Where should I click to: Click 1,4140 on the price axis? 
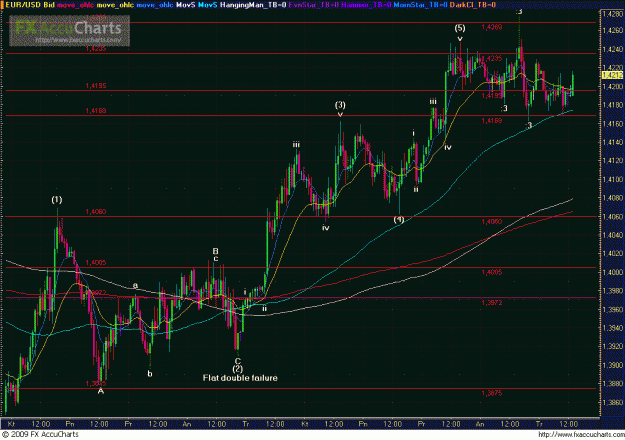point(612,142)
